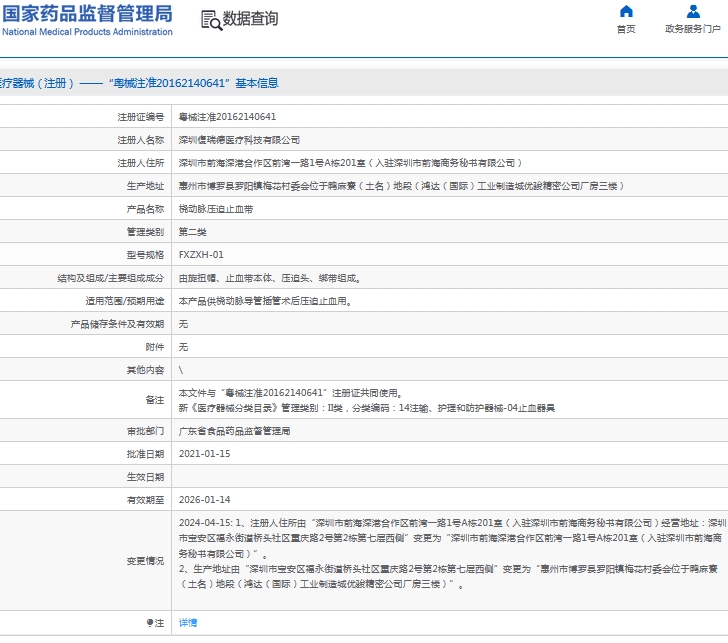
Task: Click the home icon (首页)
Action: 626,11
